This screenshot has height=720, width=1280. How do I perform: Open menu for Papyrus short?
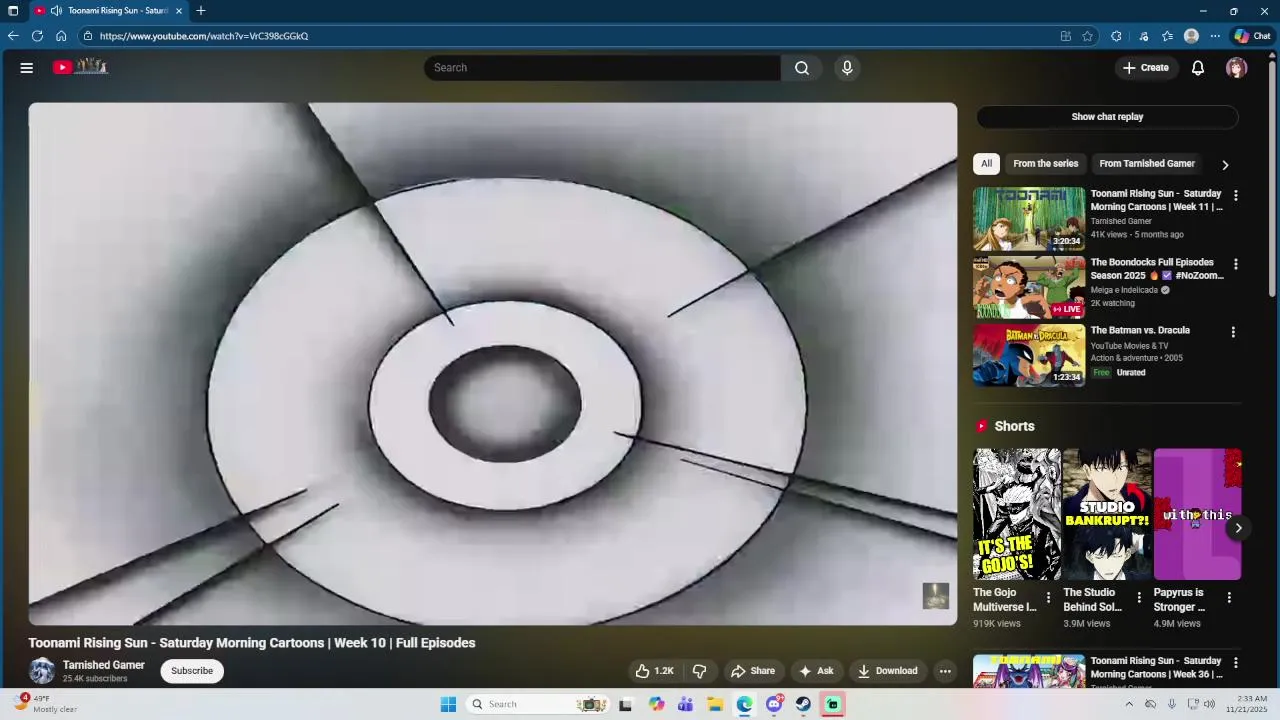[x=1229, y=598]
